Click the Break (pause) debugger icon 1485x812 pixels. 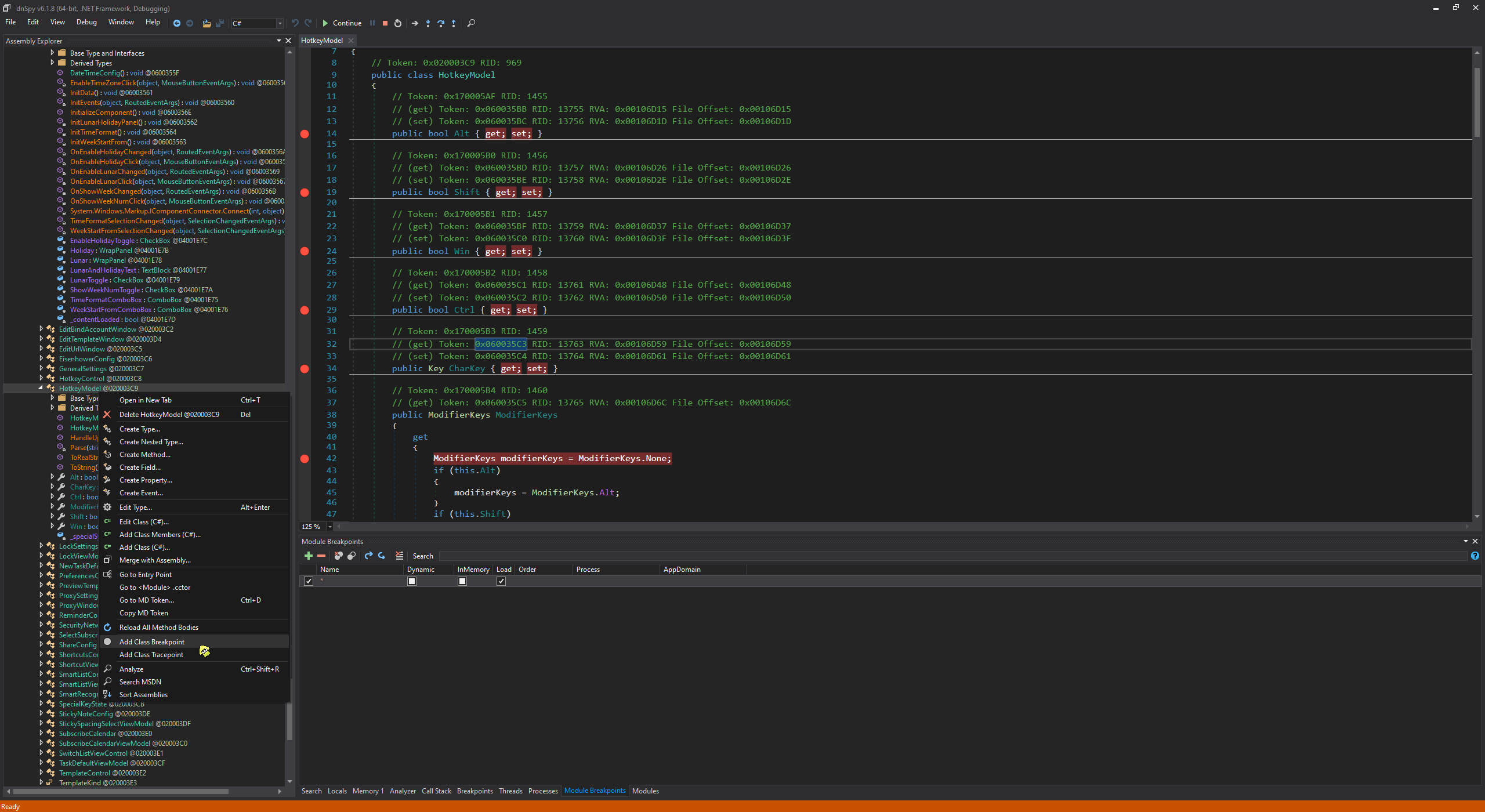(372, 23)
